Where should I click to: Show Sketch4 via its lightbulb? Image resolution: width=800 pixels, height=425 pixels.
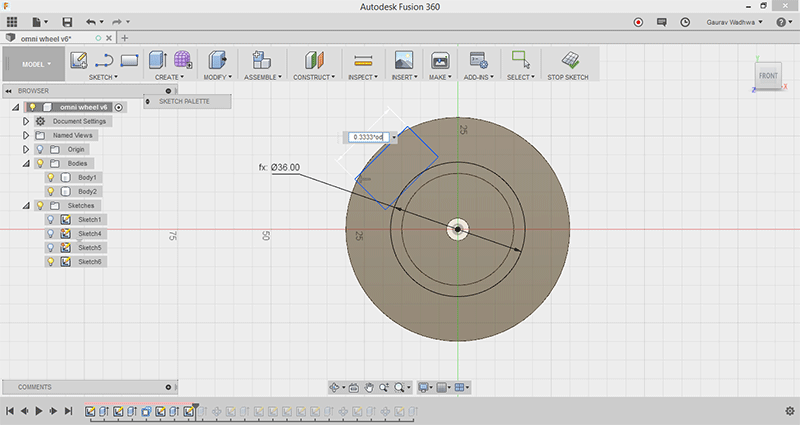click(50, 233)
